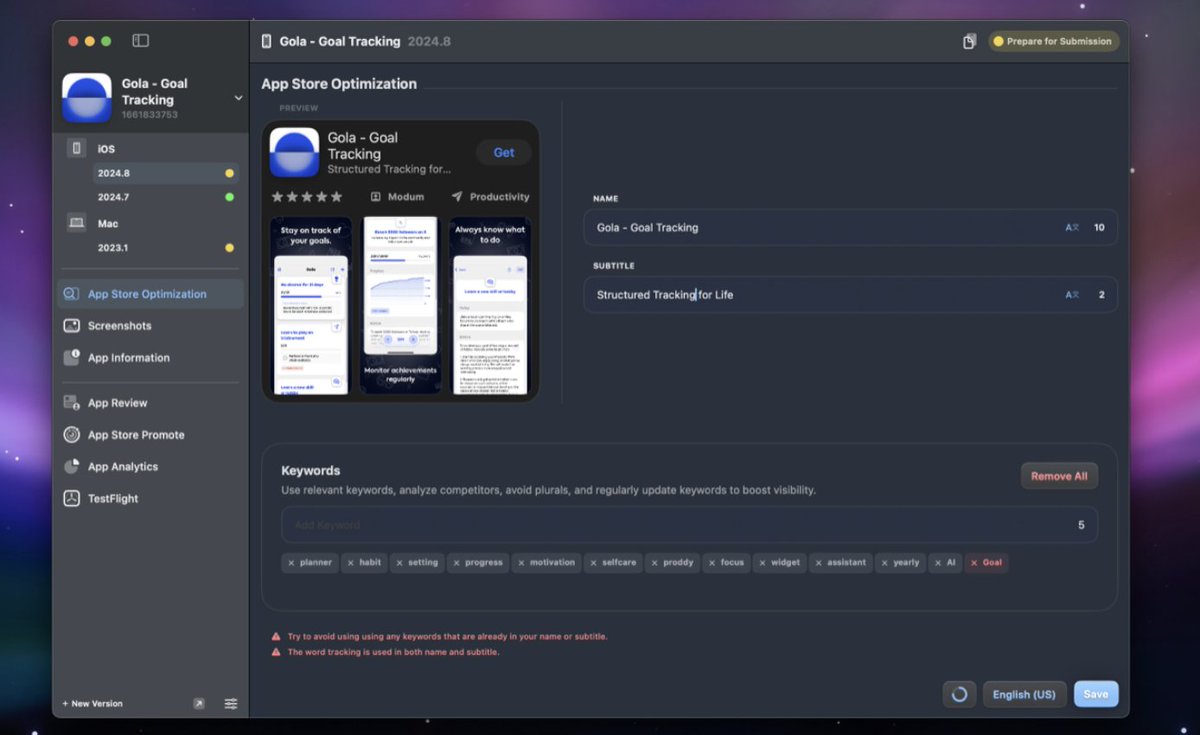Click Prepare for Submission status button
Image resolution: width=1200 pixels, height=735 pixels.
pos(1054,41)
